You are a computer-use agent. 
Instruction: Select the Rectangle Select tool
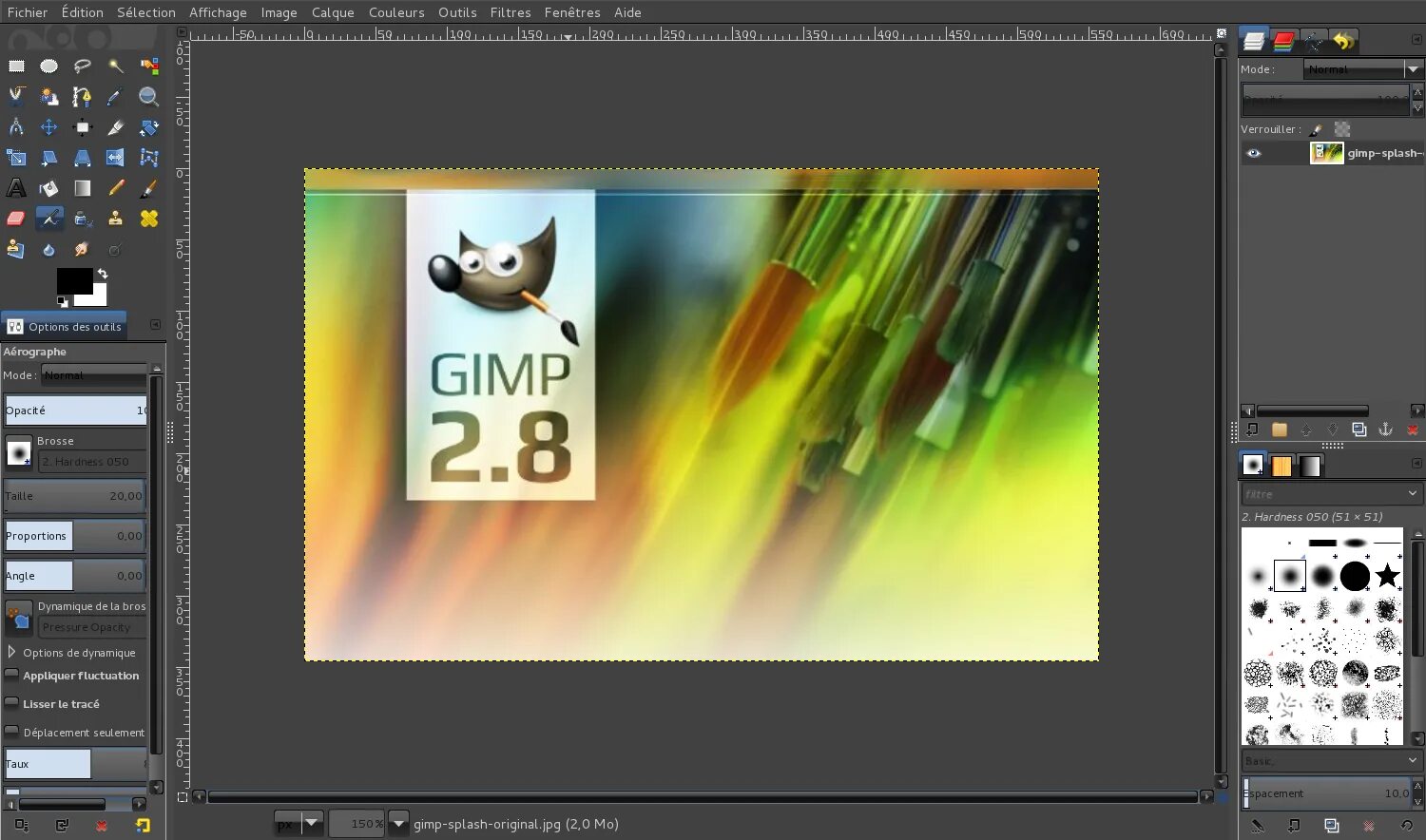pyautogui.click(x=16, y=67)
